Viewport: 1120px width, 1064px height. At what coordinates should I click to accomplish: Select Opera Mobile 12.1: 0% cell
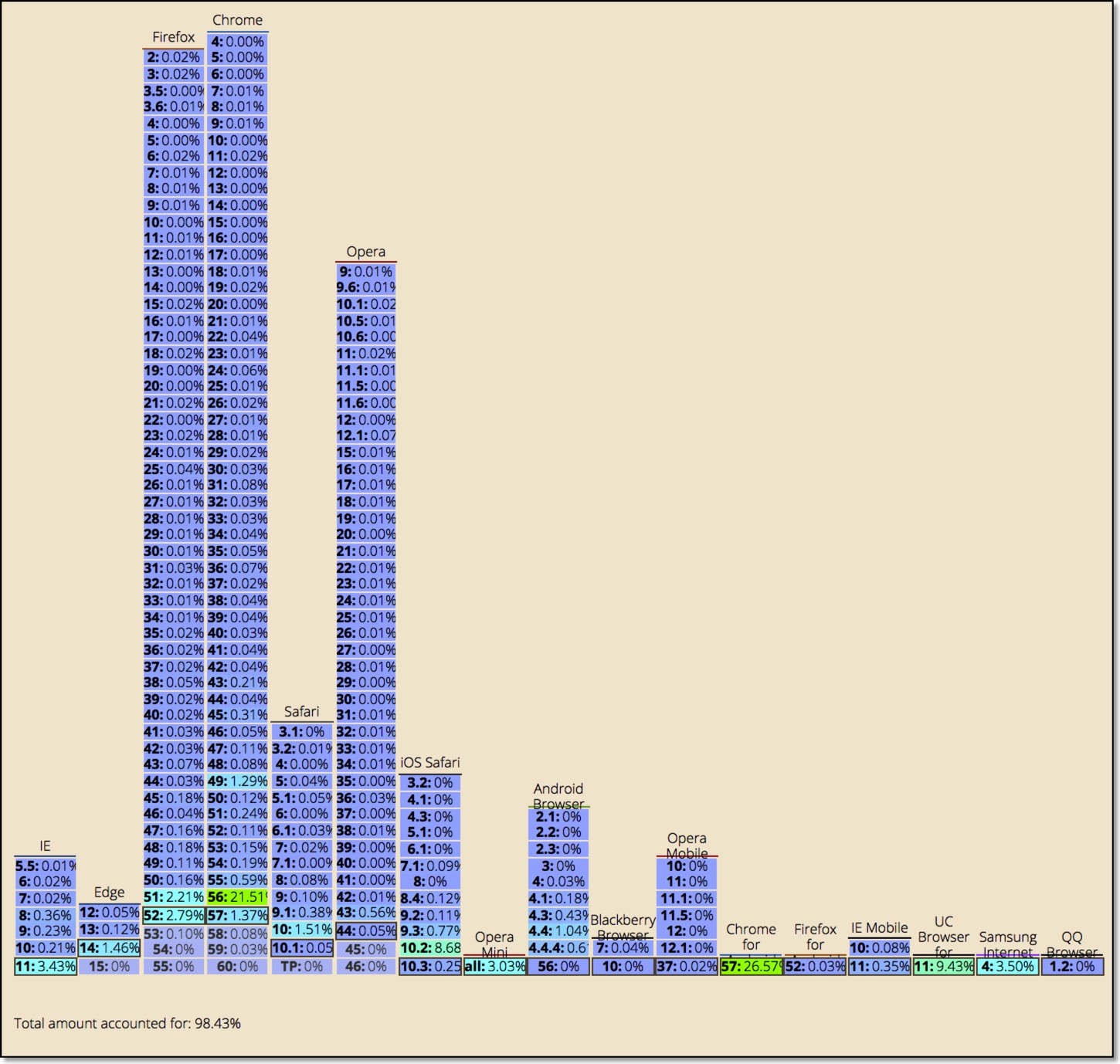click(x=687, y=947)
